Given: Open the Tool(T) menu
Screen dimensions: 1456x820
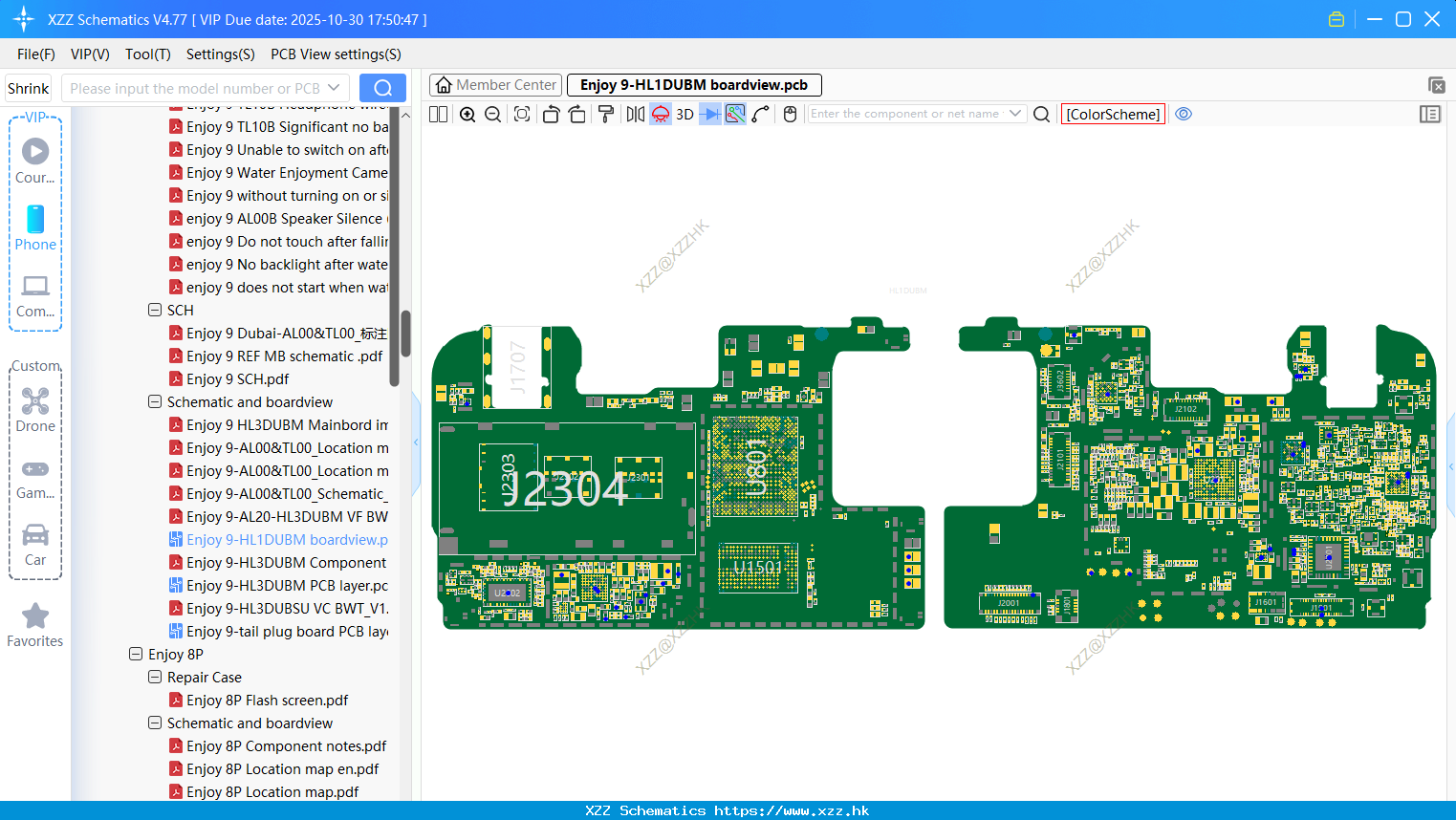Looking at the screenshot, I should [x=148, y=54].
